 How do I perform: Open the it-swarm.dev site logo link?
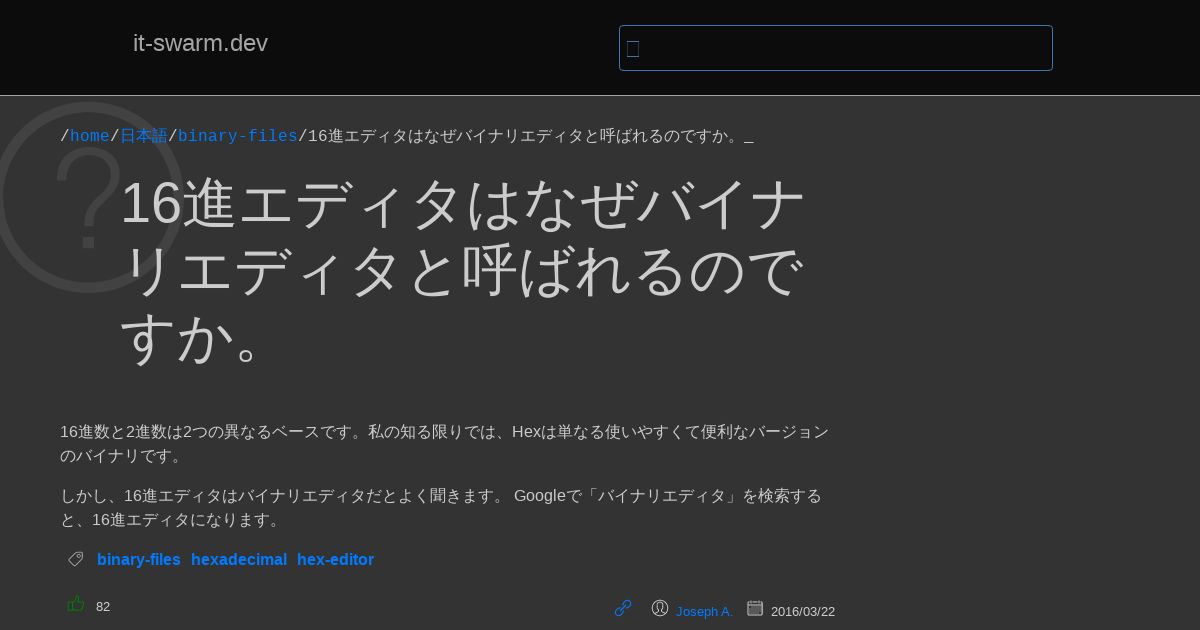(x=200, y=43)
